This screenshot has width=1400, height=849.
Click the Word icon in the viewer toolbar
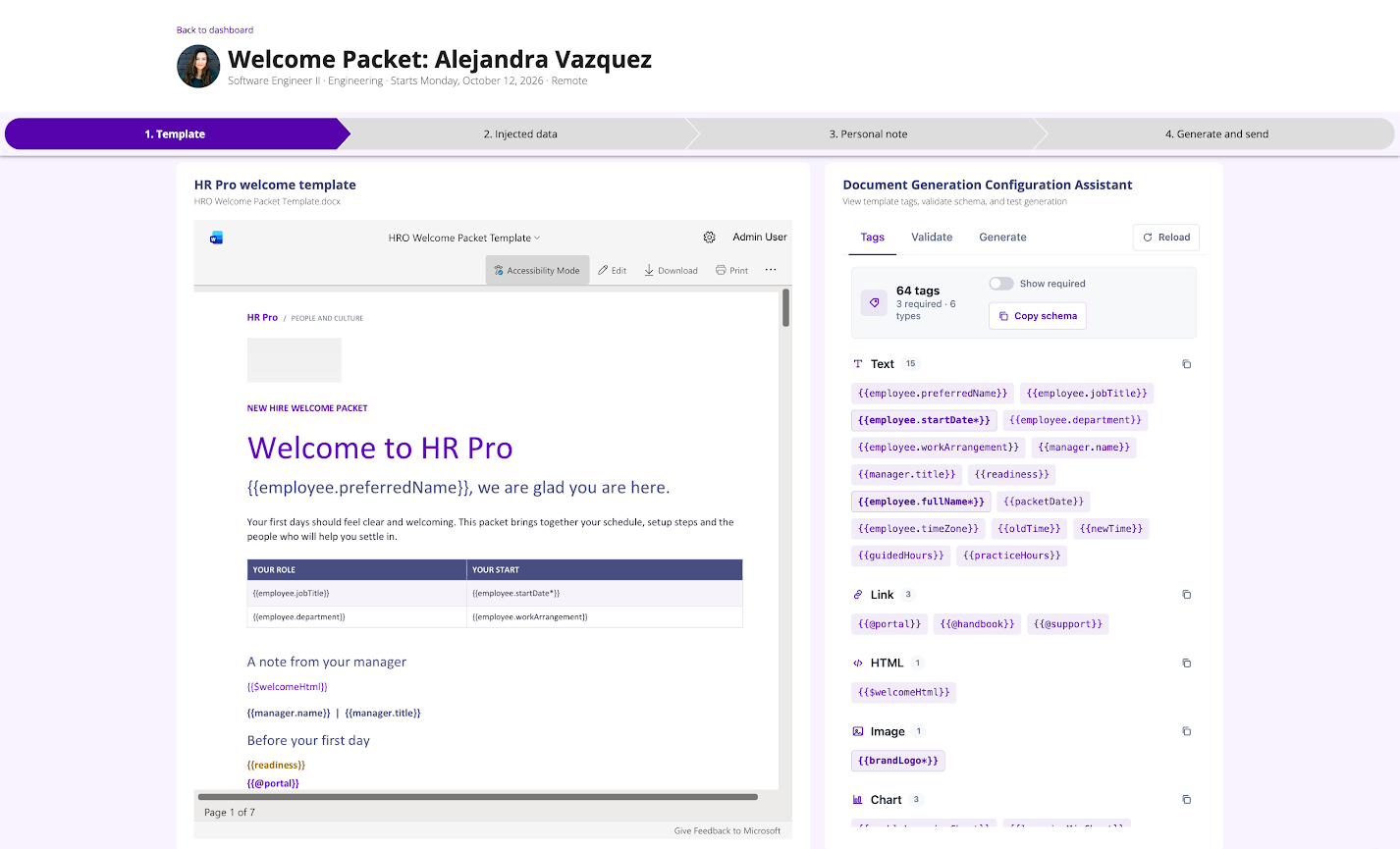click(x=216, y=238)
